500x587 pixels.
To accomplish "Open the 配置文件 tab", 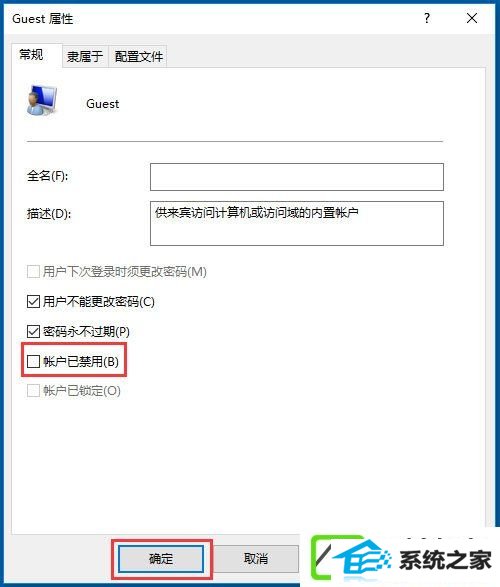I will coord(138,57).
